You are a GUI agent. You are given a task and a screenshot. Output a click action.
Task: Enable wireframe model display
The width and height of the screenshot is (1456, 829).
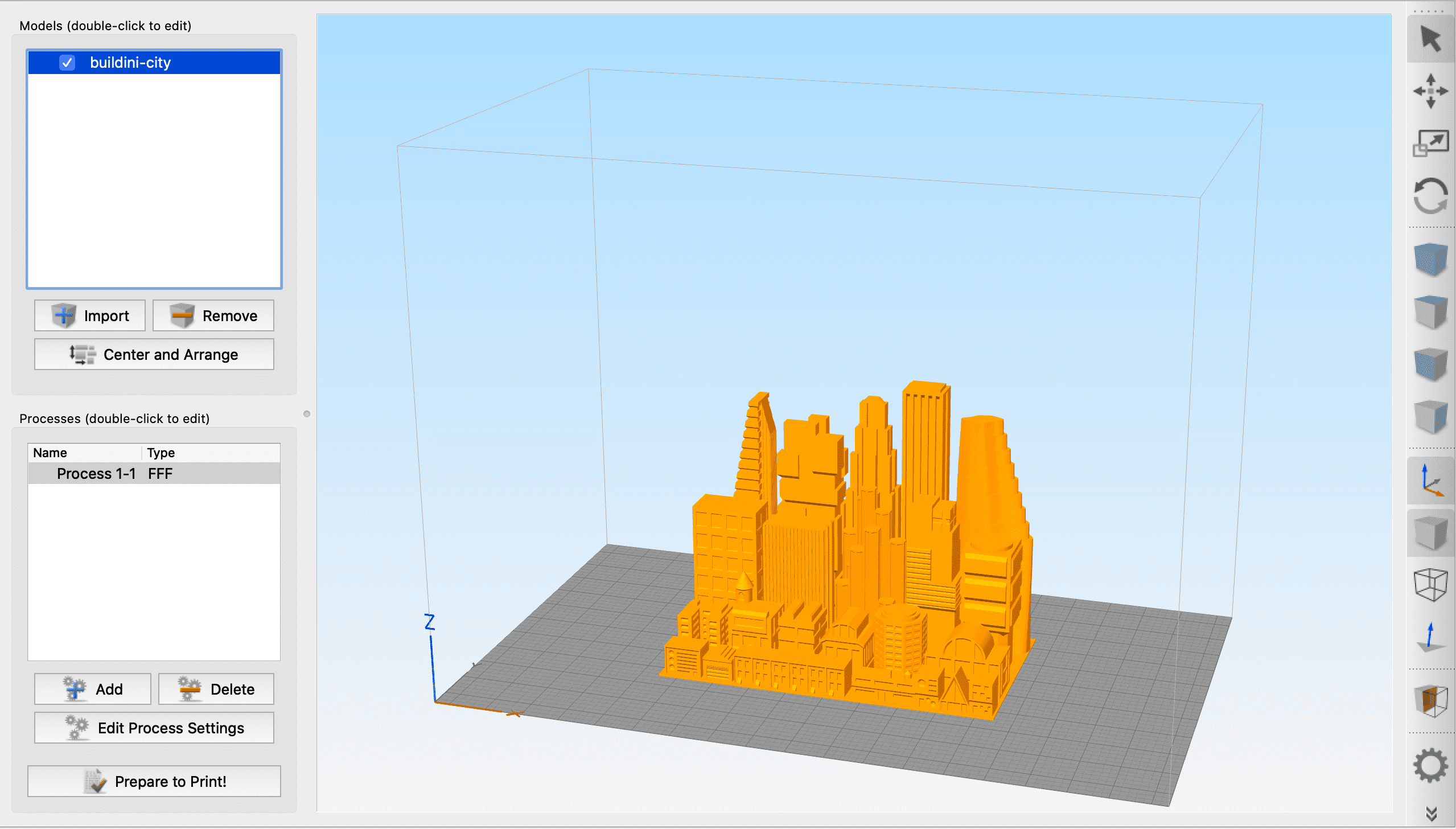(1430, 584)
